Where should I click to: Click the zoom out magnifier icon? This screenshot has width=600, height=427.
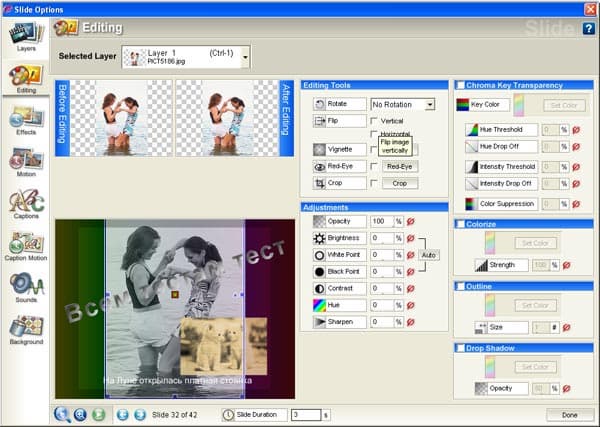pos(62,414)
